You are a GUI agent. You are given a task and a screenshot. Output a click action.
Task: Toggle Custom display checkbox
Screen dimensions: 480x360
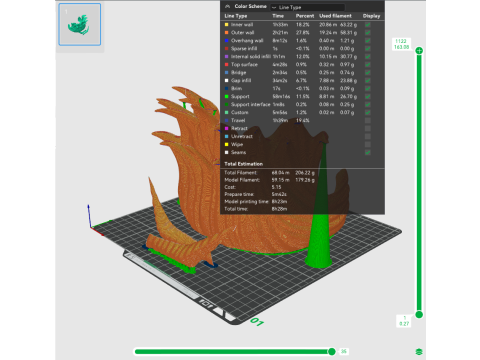(x=368, y=113)
